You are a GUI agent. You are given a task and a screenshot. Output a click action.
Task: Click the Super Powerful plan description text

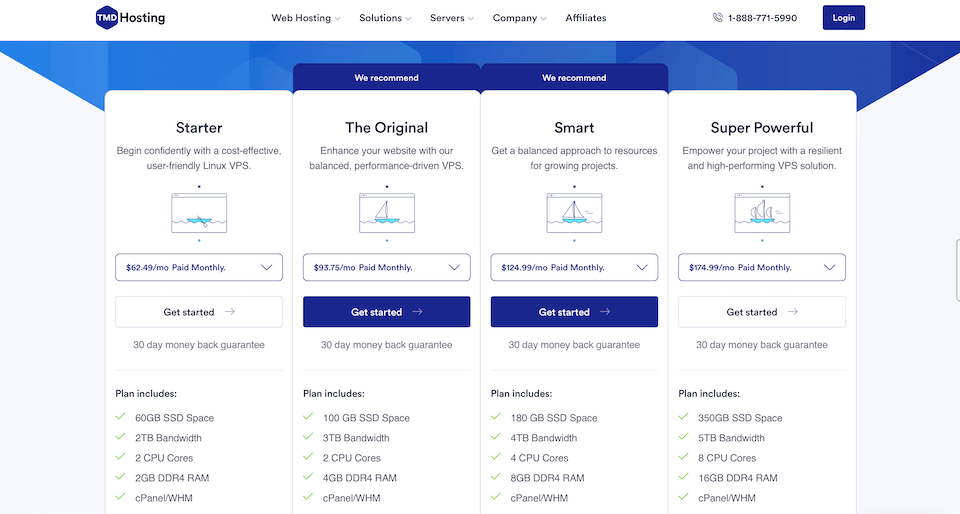point(762,158)
